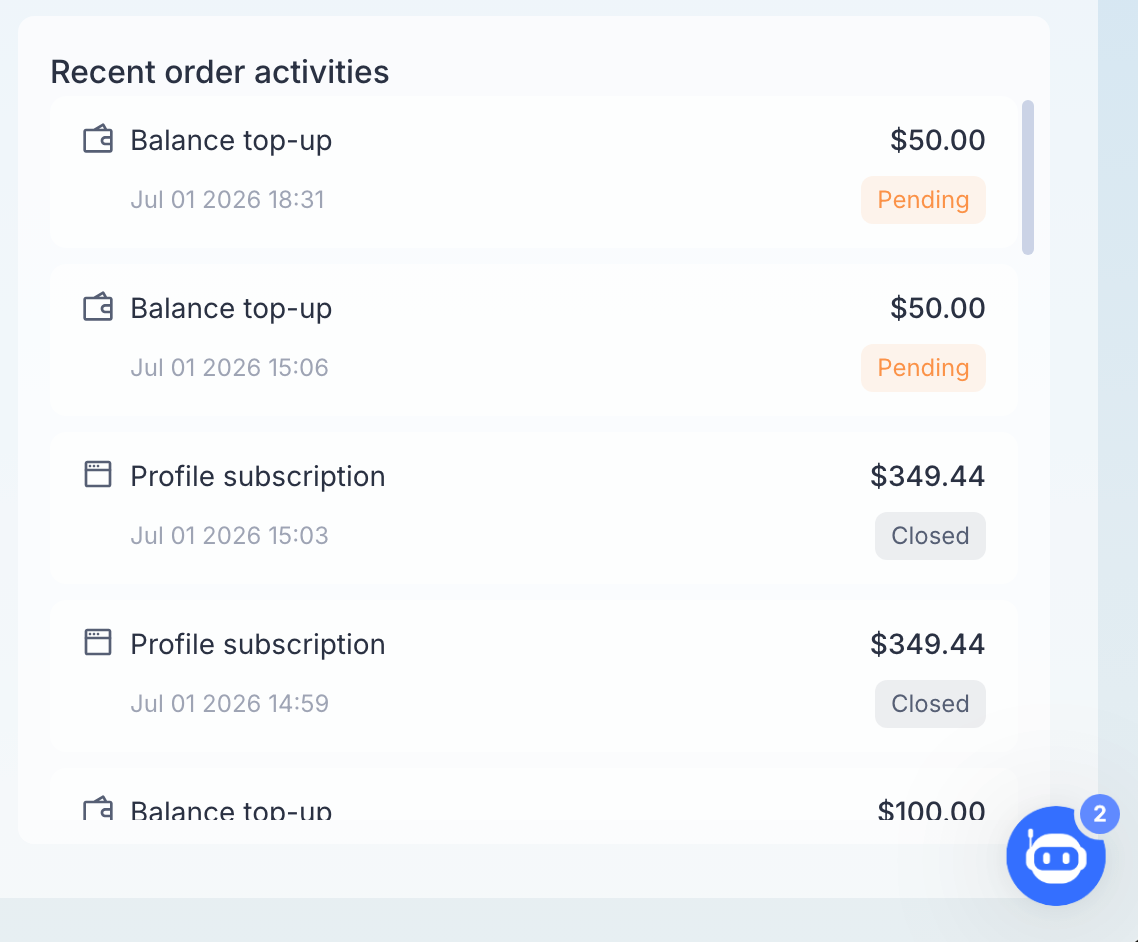The width and height of the screenshot is (1138, 942).
Task: Click the $50.00 amount on 18:31 order
Action: point(938,140)
